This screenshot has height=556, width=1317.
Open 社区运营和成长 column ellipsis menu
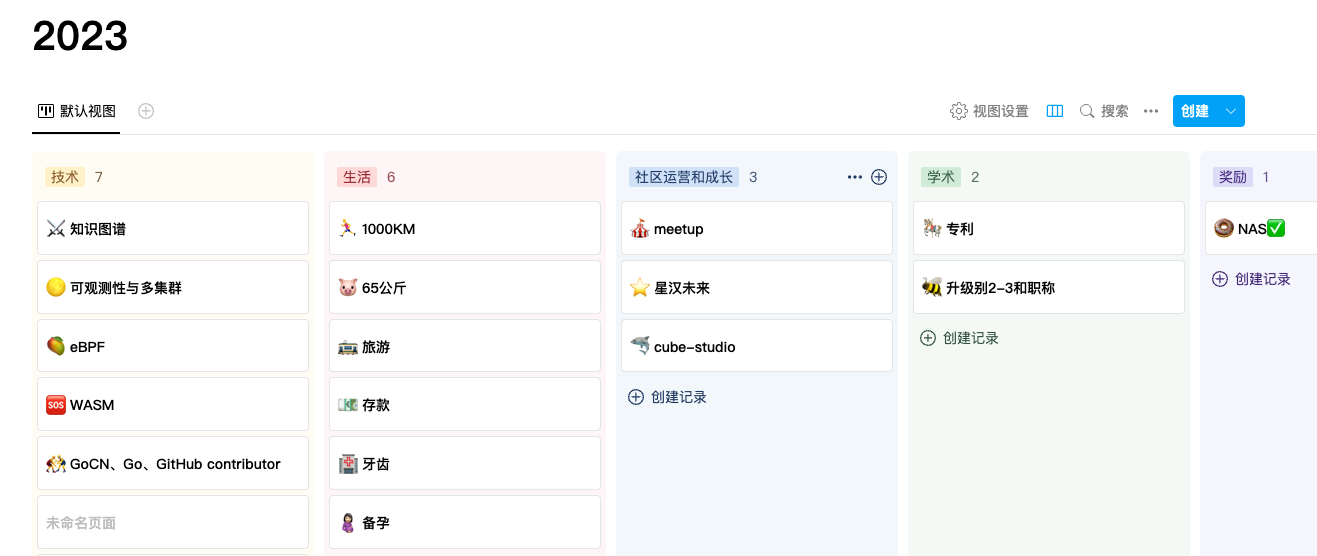(854, 177)
